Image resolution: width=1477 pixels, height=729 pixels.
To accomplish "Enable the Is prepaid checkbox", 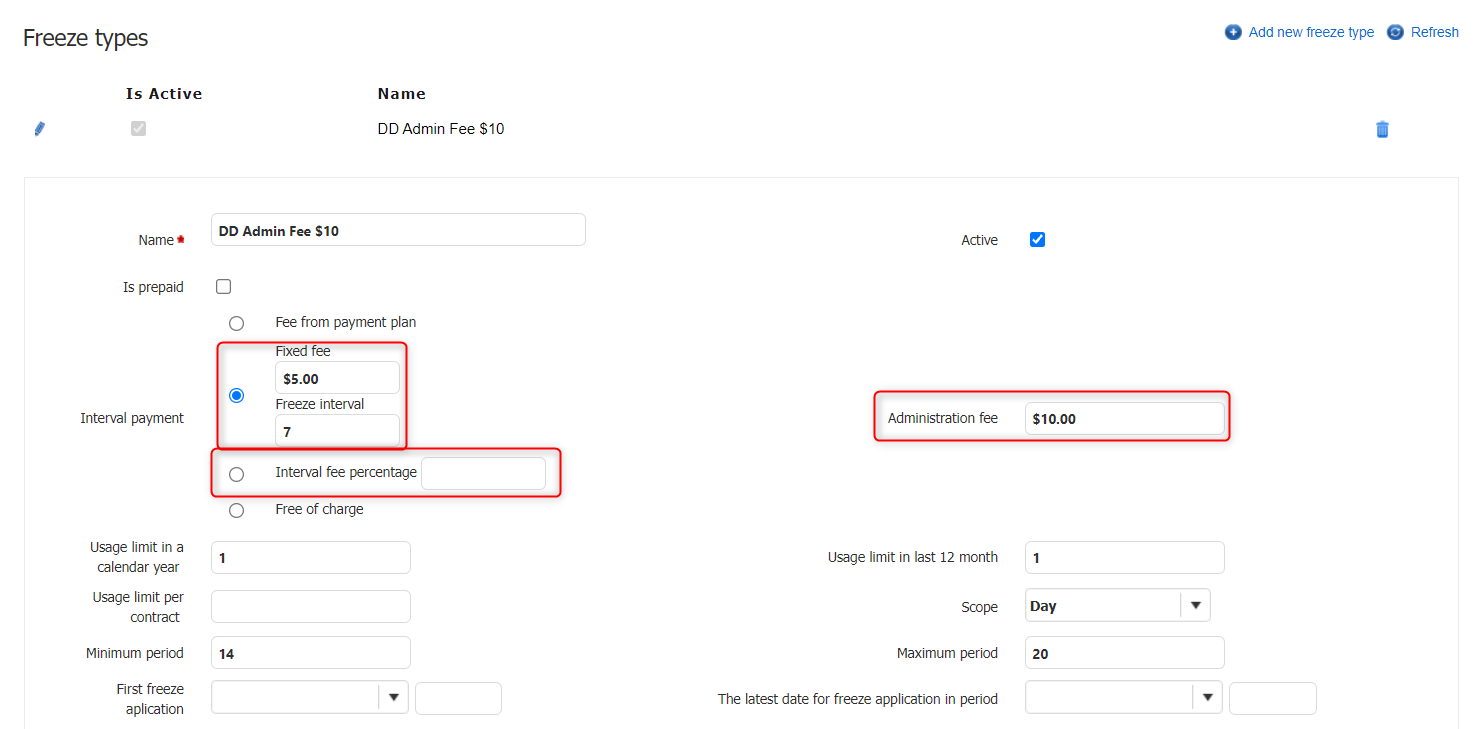I will pos(224,287).
